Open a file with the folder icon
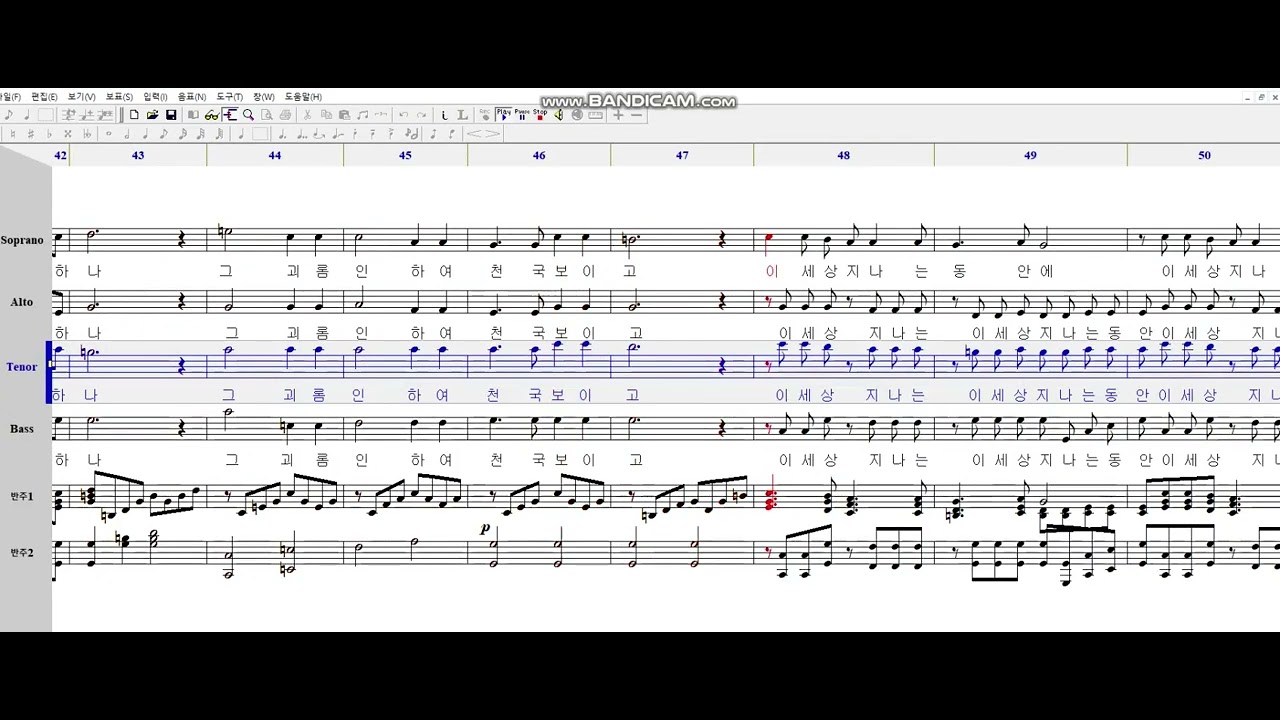This screenshot has width=1280, height=720. coord(152,115)
